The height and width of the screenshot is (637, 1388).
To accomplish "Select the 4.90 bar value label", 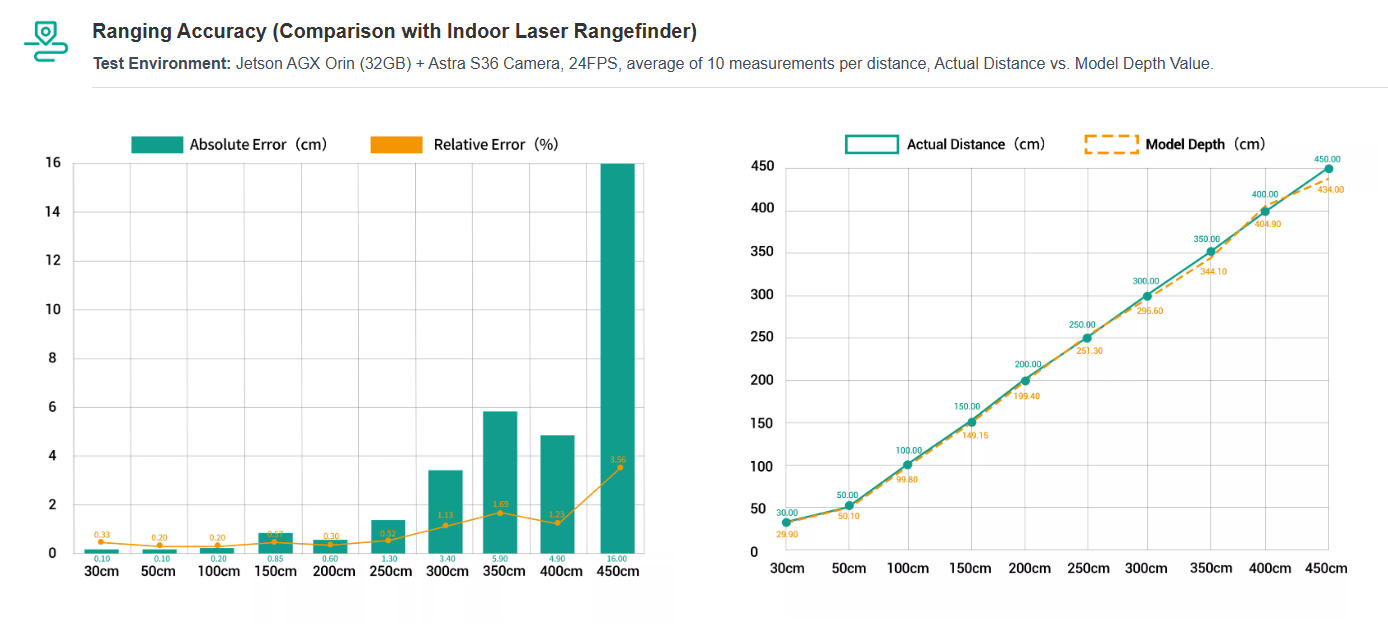I will coord(557,558).
